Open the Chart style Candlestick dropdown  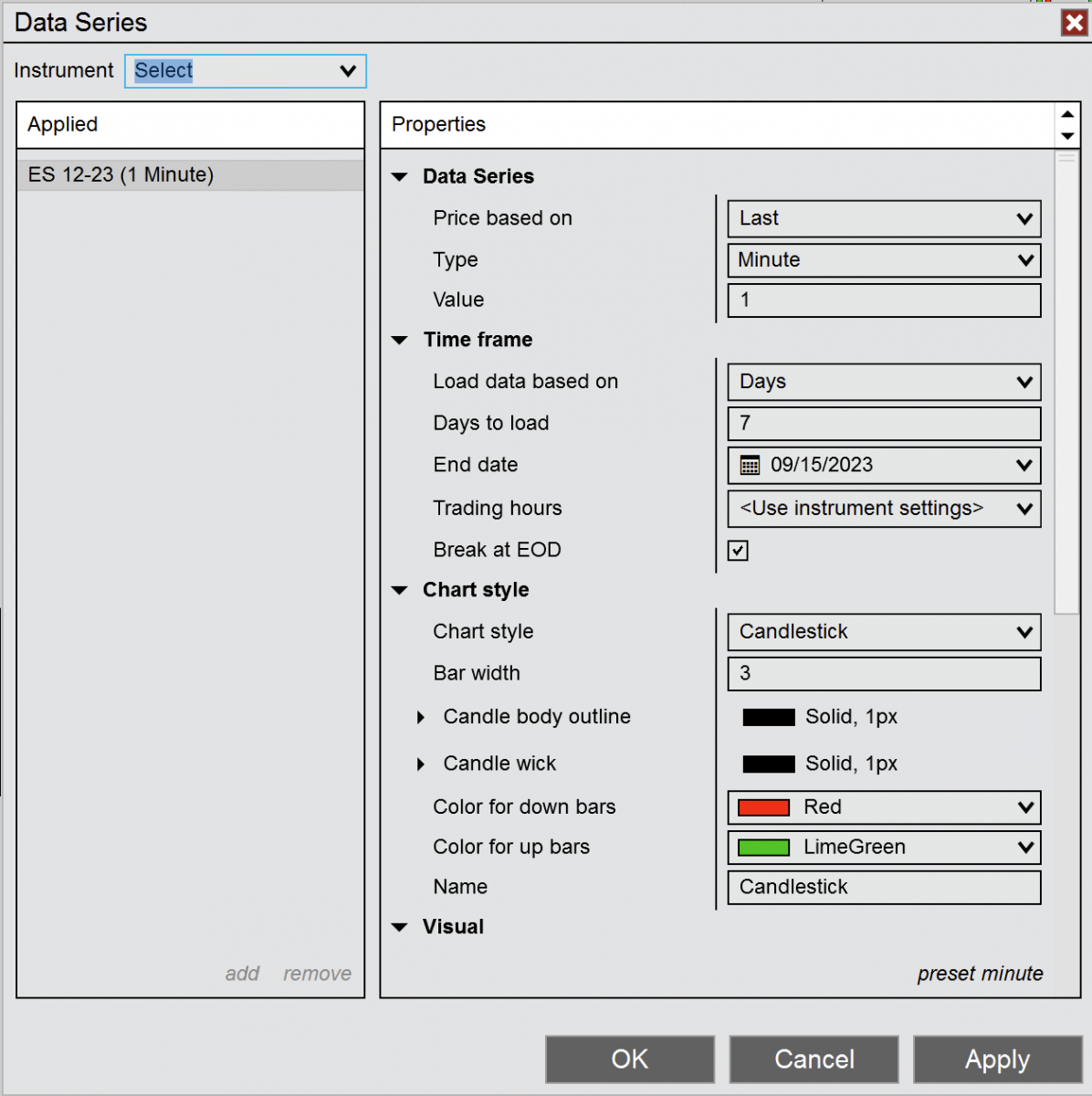pyautogui.click(x=884, y=632)
